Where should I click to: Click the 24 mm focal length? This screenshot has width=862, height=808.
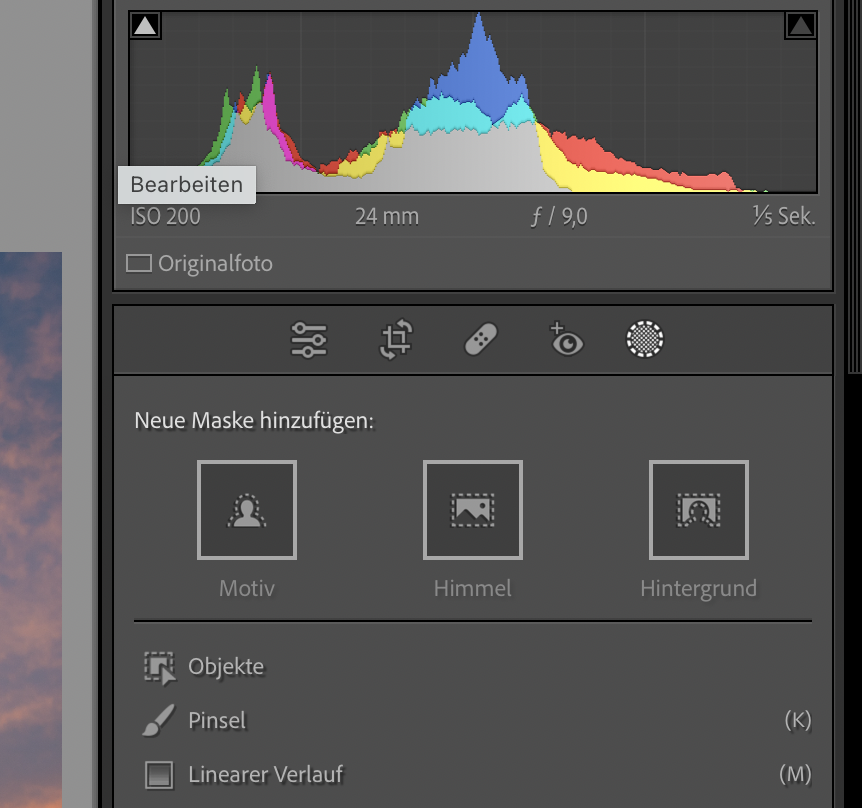coord(387,217)
